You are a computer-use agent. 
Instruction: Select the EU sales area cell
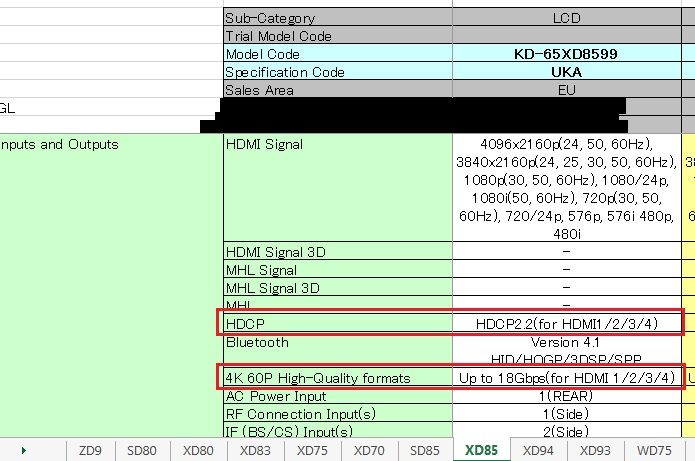click(x=566, y=90)
